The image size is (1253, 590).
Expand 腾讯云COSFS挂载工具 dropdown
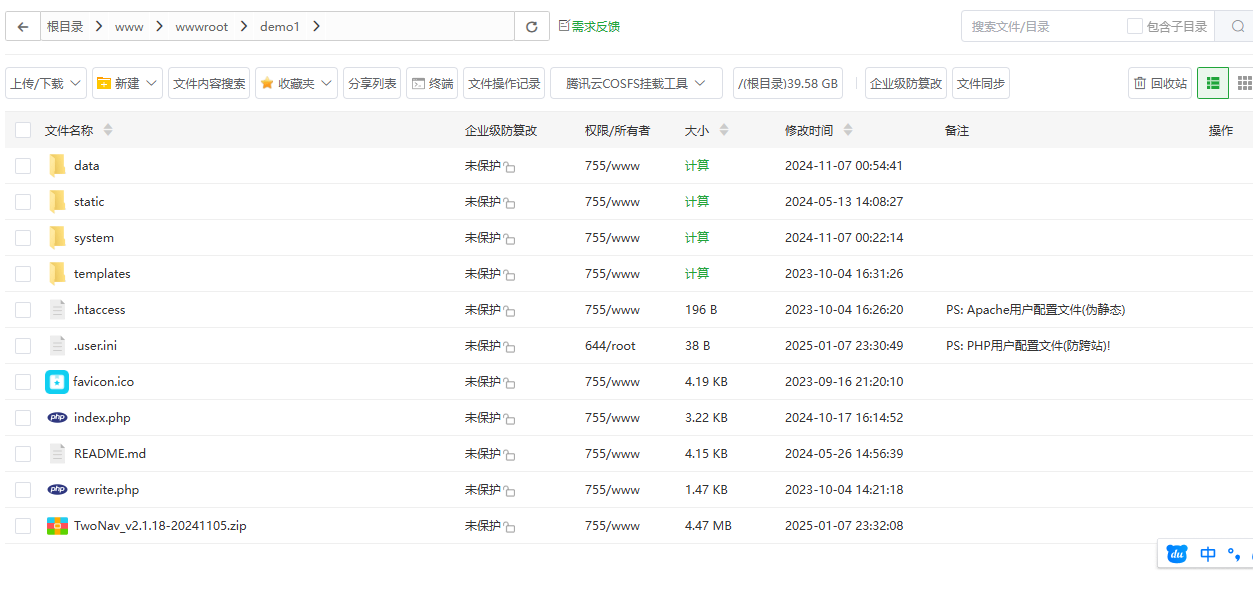pos(636,84)
